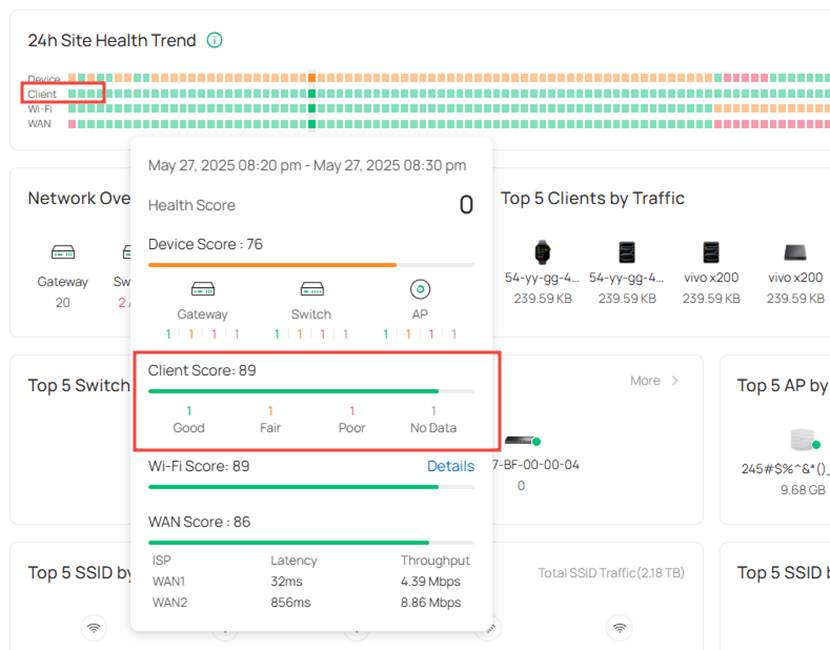Click the AP thumbnail icon under Top 5 AP
830x650 pixels.
[x=800, y=440]
